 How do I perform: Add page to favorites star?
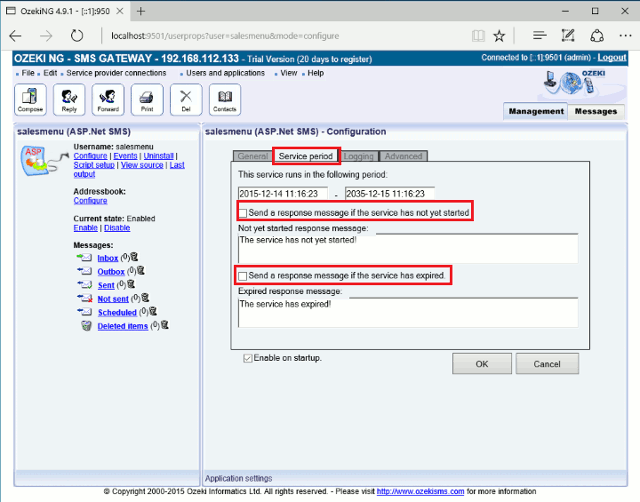click(499, 36)
